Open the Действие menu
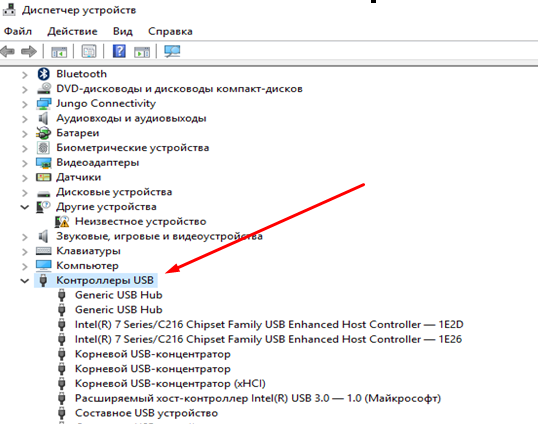Screen dimensions: 538x424 click(x=72, y=31)
